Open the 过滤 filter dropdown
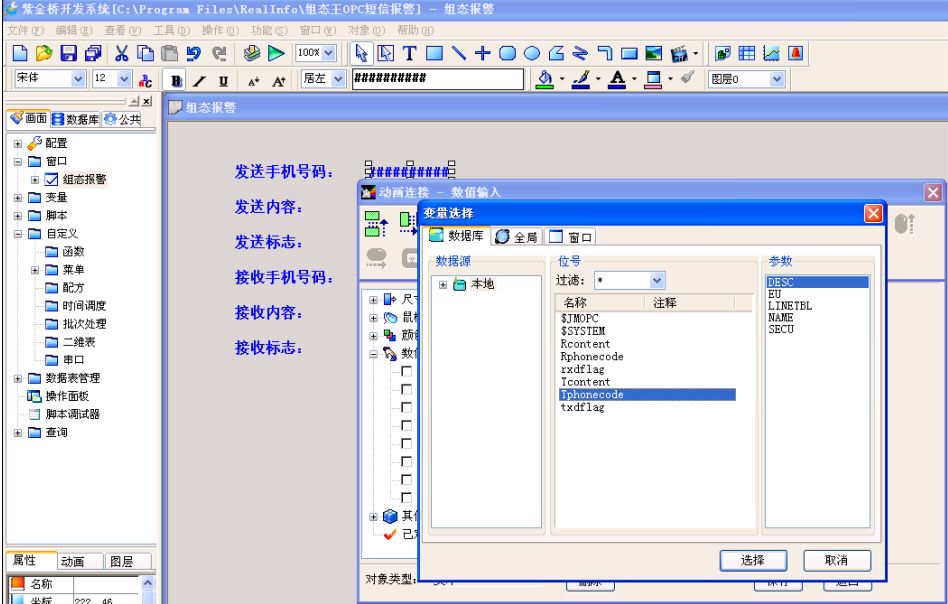The image size is (948, 604). (x=657, y=281)
